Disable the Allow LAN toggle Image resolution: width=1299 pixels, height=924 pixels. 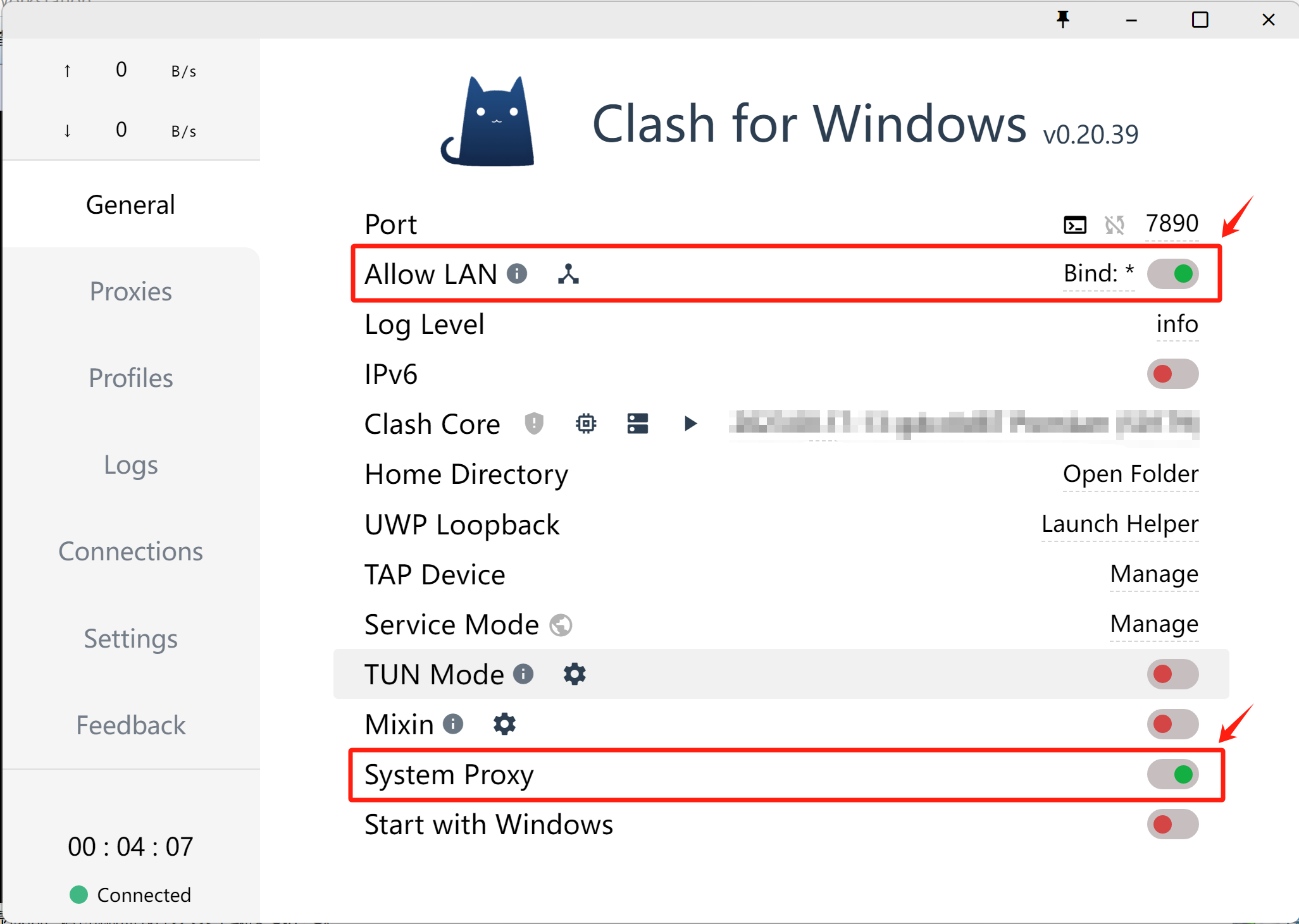[1172, 274]
